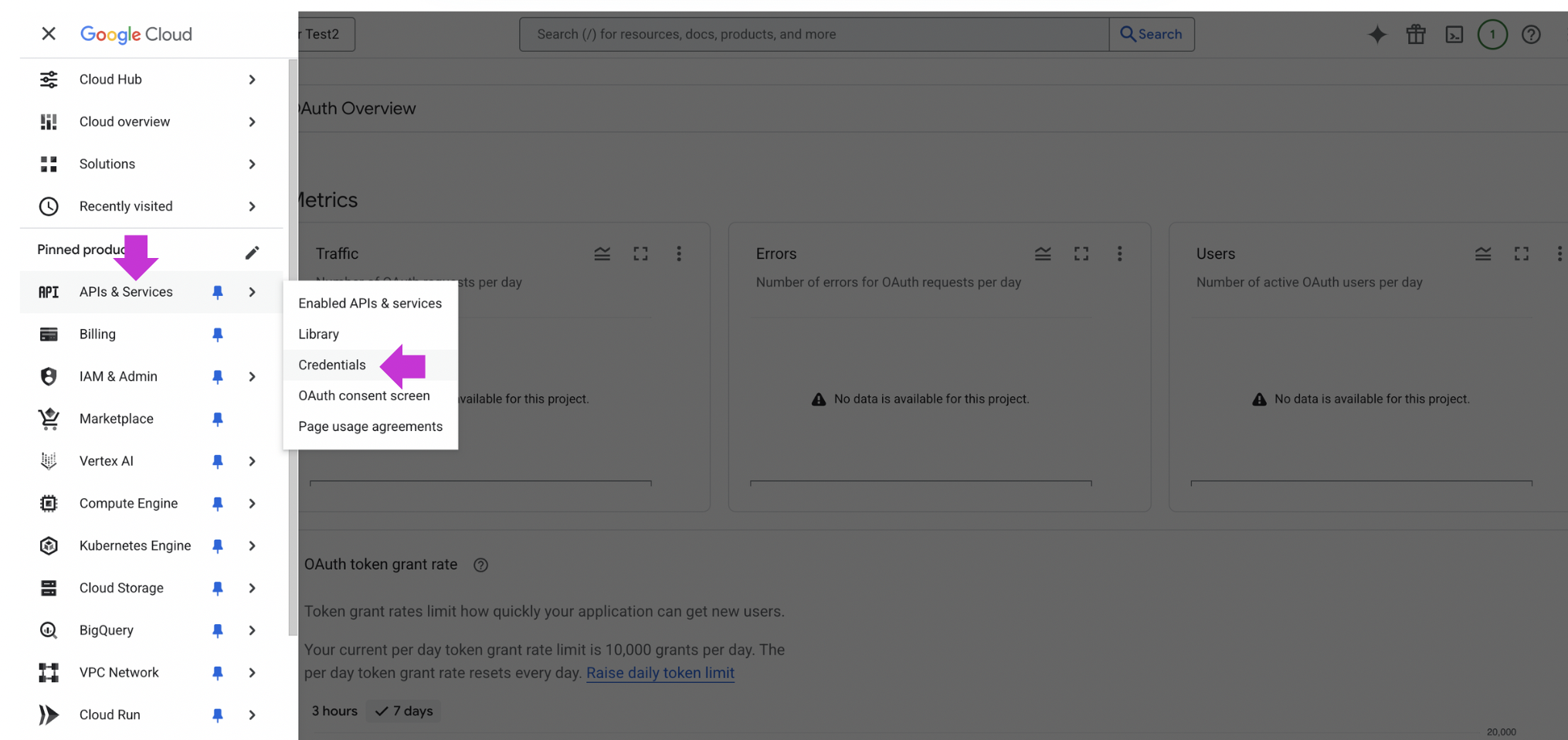
Task: Expand APIs & Services submenu chevron
Action: pos(252,292)
